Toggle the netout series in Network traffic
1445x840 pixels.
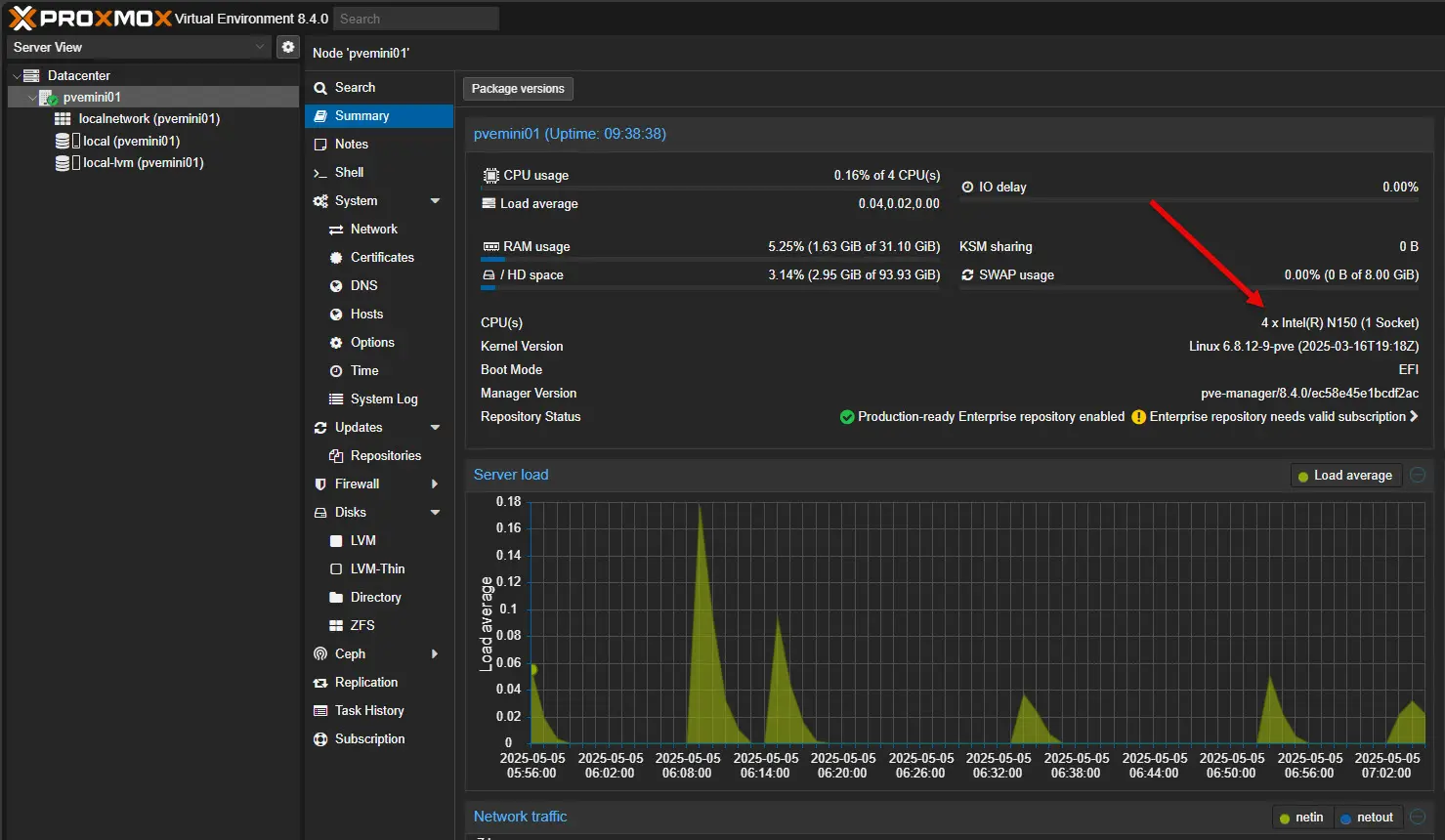point(1367,818)
